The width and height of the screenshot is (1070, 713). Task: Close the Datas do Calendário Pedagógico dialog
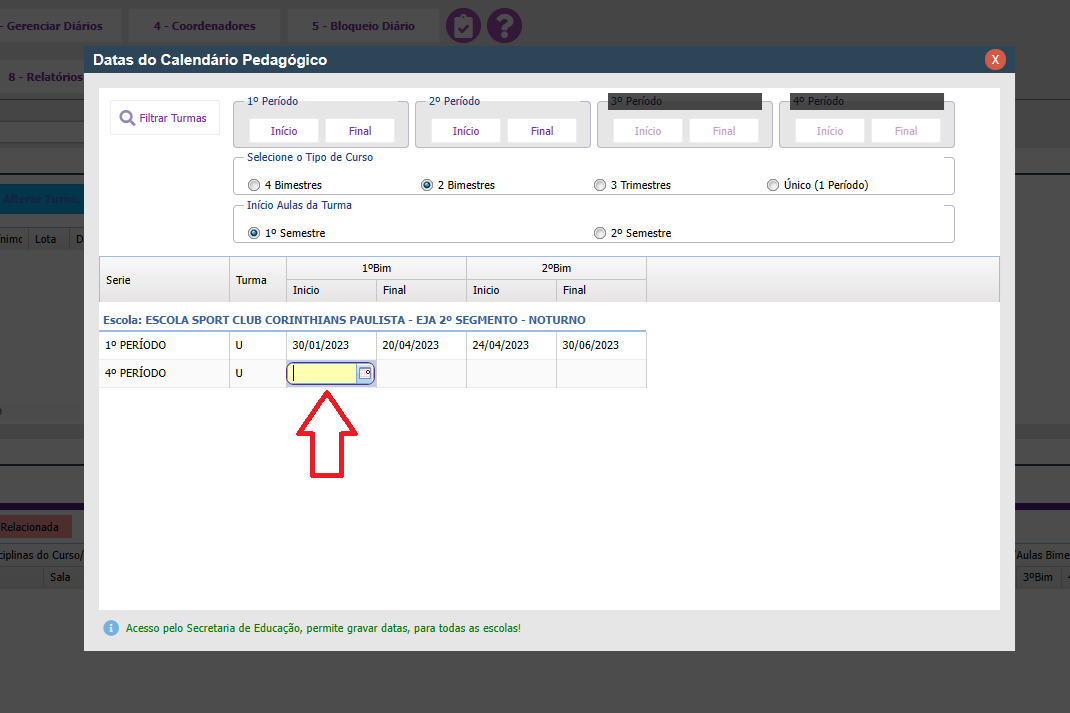pyautogui.click(x=995, y=60)
